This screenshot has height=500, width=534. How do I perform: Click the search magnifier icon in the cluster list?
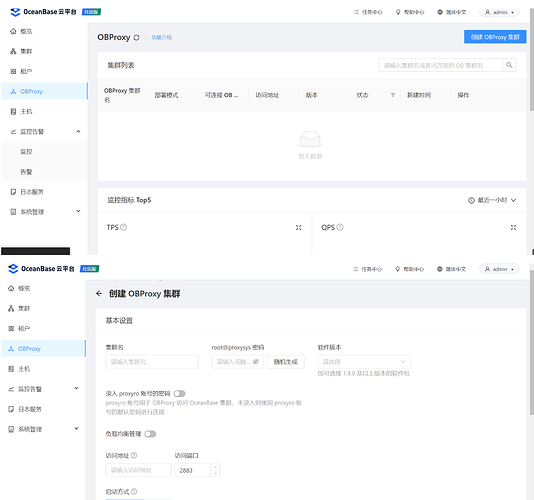(x=509, y=65)
